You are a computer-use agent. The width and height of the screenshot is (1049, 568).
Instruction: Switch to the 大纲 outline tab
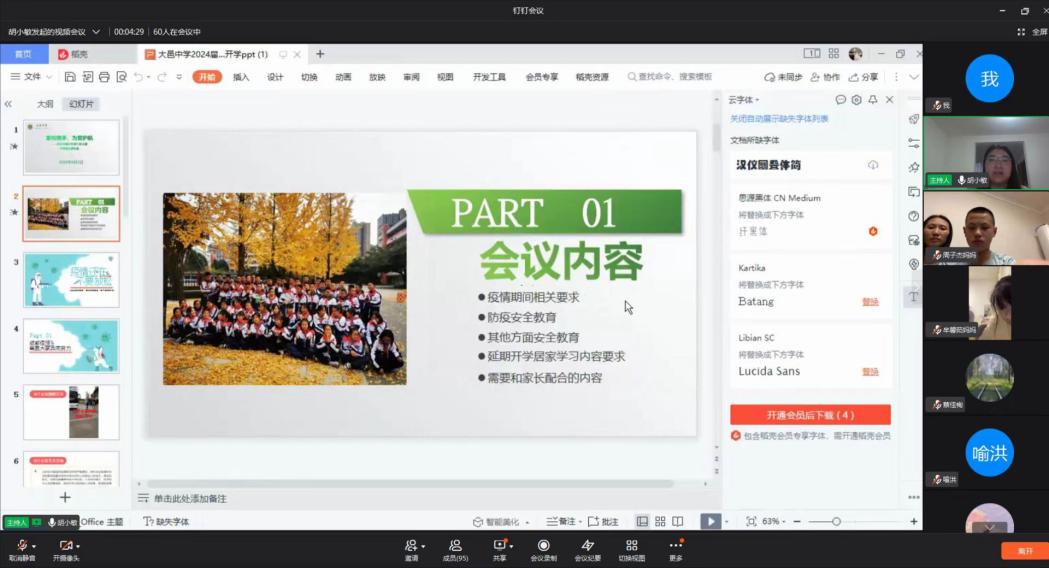45,104
